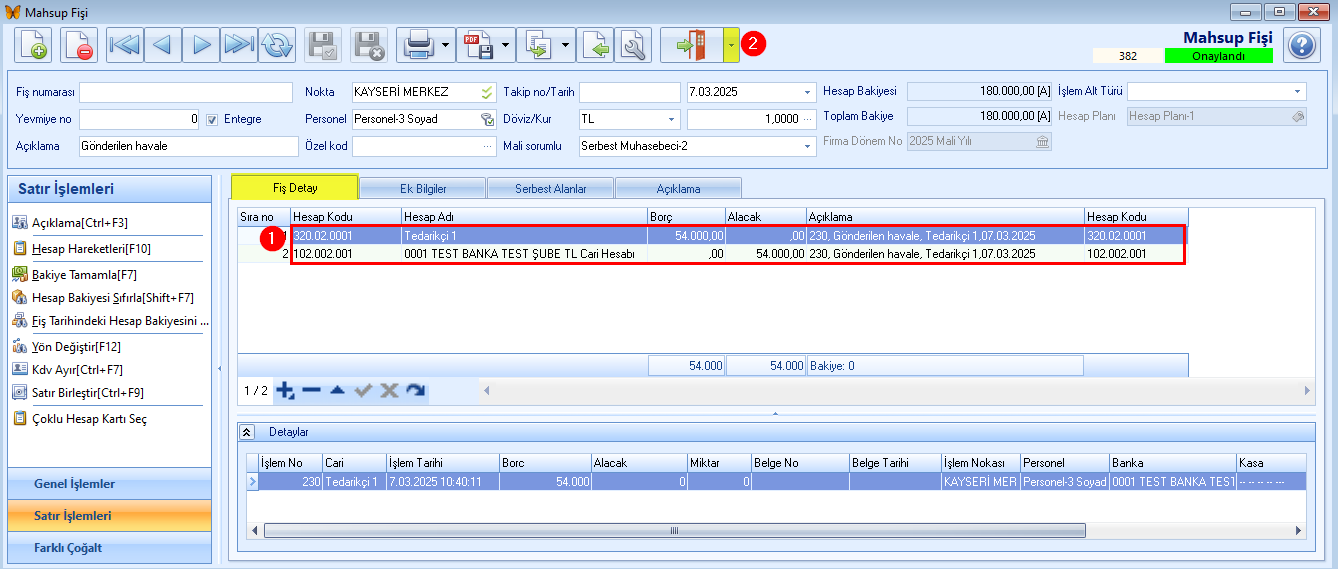Collapse the Detaylar panel
Image resolution: width=1338 pixels, height=569 pixels.
(x=247, y=432)
